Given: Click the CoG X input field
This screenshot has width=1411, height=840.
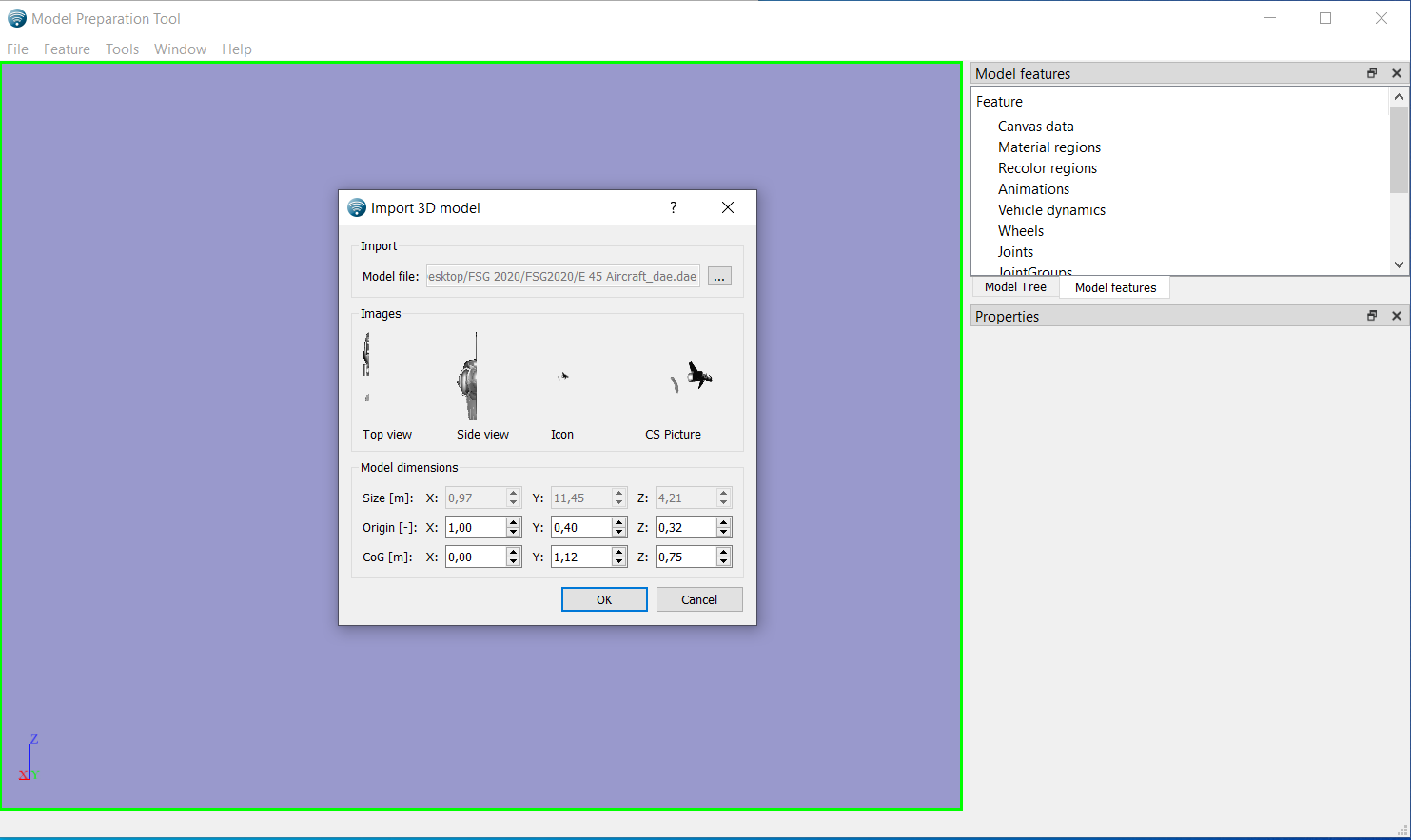Looking at the screenshot, I should (476, 557).
